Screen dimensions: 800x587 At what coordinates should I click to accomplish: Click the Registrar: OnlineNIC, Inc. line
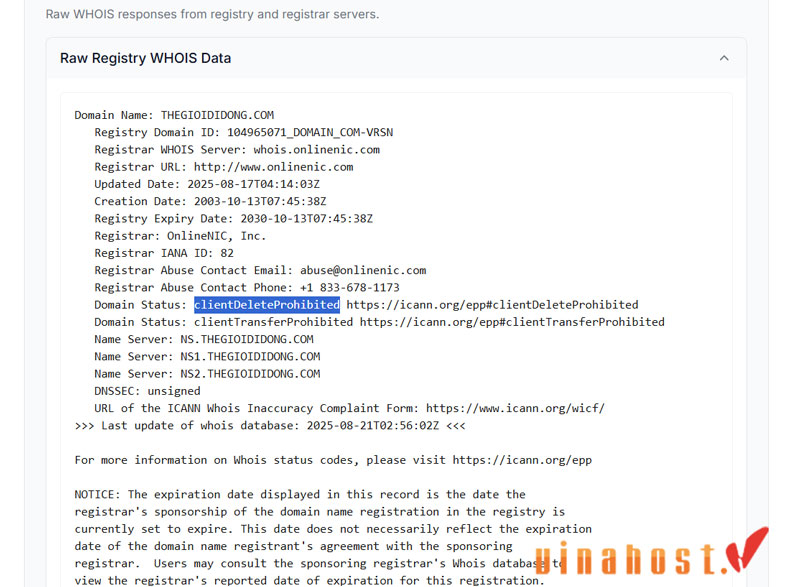pyautogui.click(x=180, y=236)
